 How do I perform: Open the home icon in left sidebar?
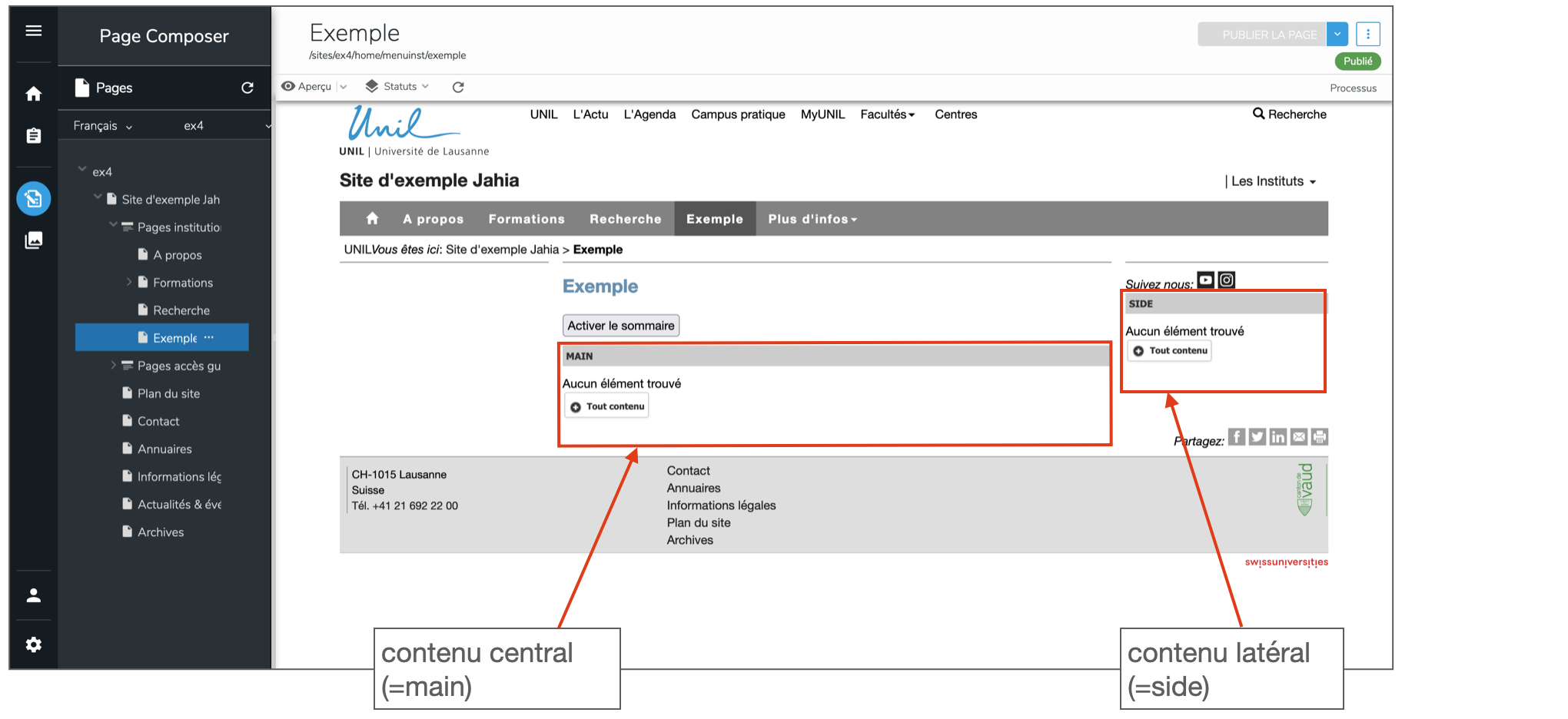point(33,94)
